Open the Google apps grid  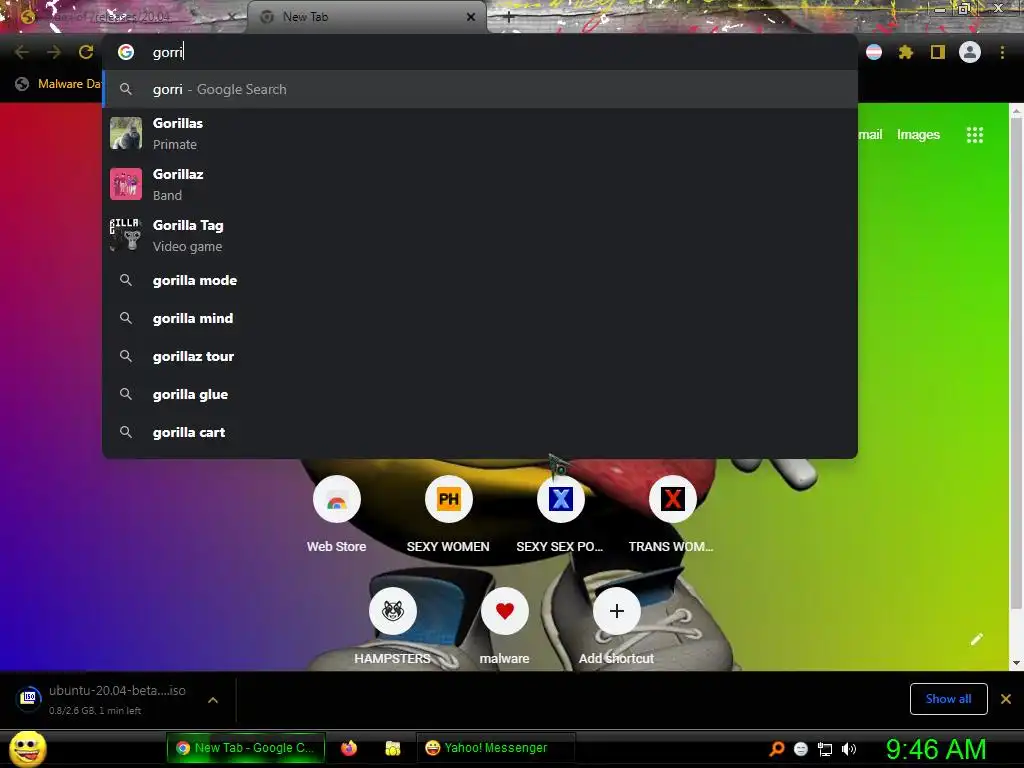[974, 135]
